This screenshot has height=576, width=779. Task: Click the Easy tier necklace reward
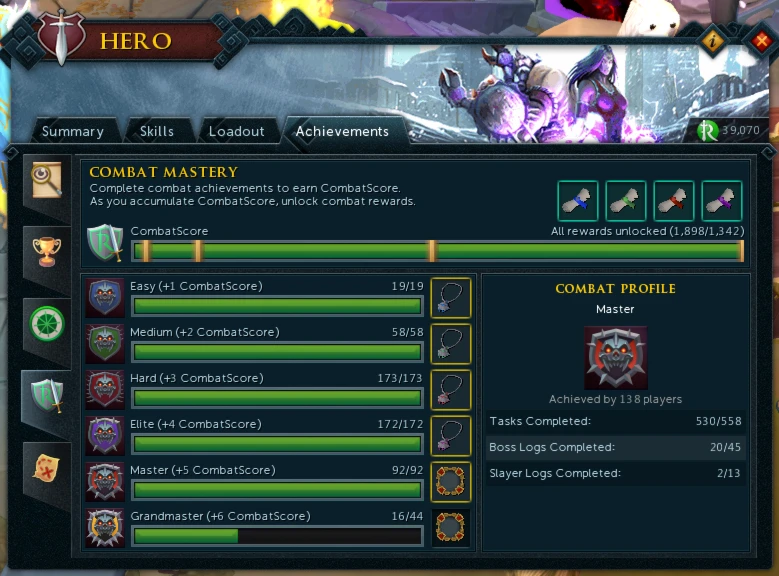451,298
